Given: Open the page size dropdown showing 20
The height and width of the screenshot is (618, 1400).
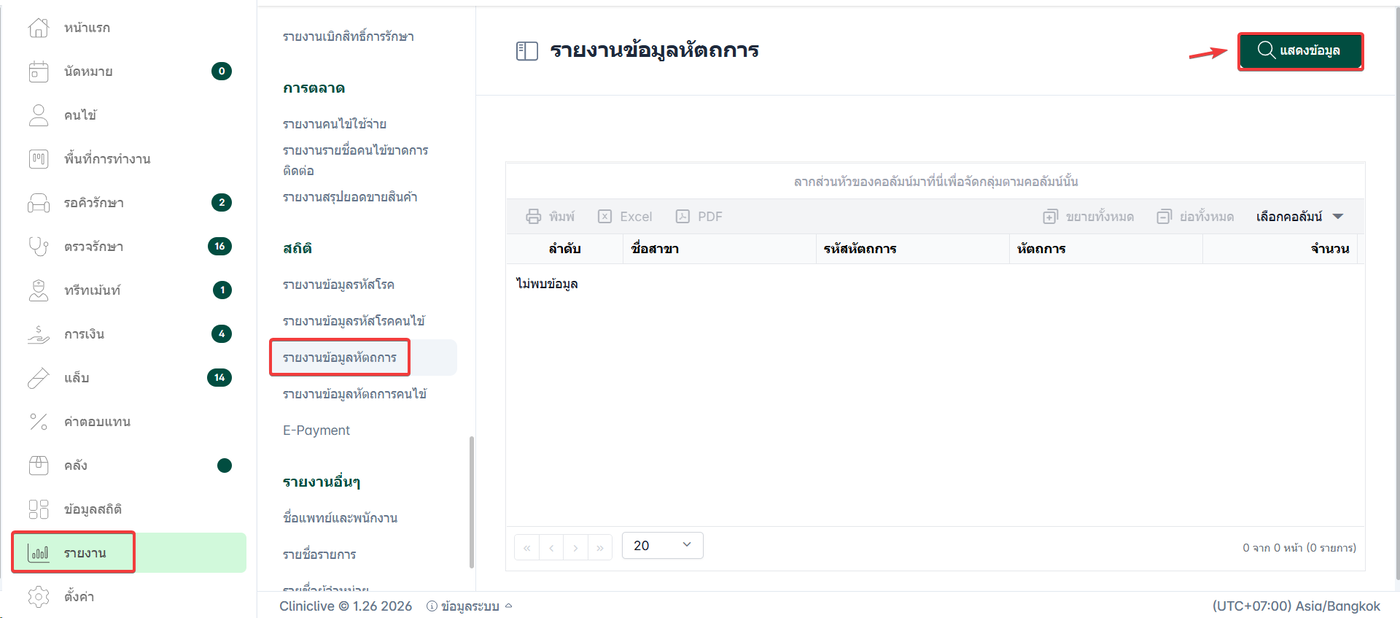Looking at the screenshot, I should (663, 545).
